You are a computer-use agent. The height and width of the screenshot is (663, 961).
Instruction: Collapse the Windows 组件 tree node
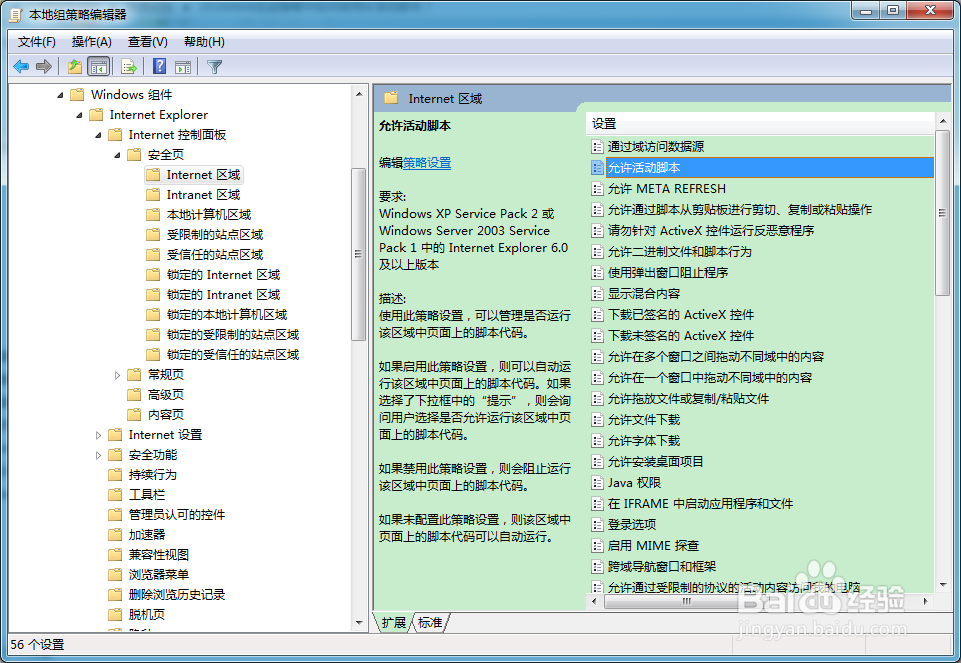tap(60, 95)
